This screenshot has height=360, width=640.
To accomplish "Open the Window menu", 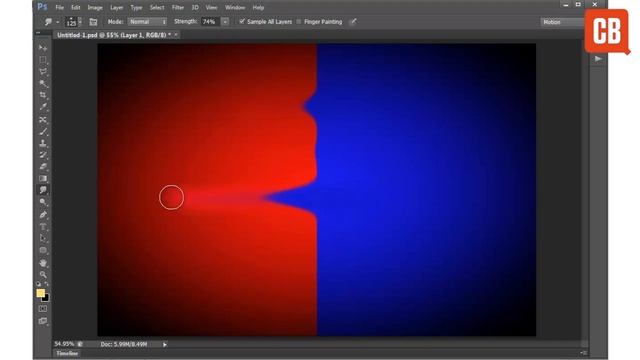I will click(235, 7).
